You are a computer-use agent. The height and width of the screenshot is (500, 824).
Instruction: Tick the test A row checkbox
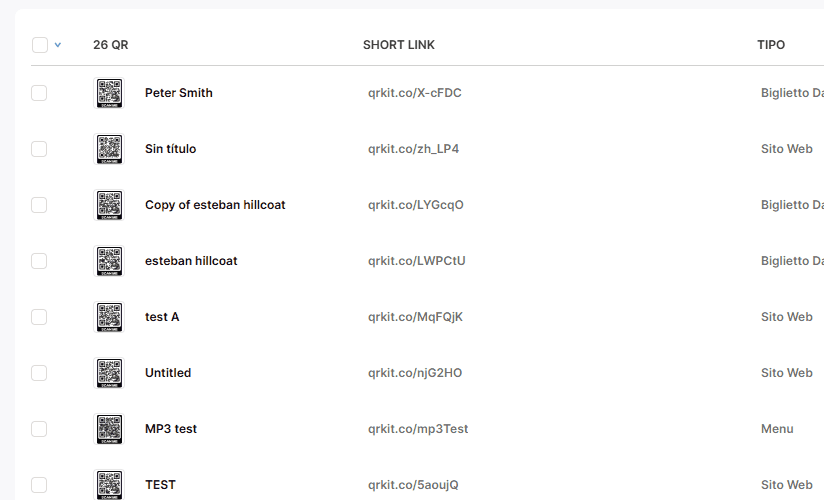[x=39, y=317]
